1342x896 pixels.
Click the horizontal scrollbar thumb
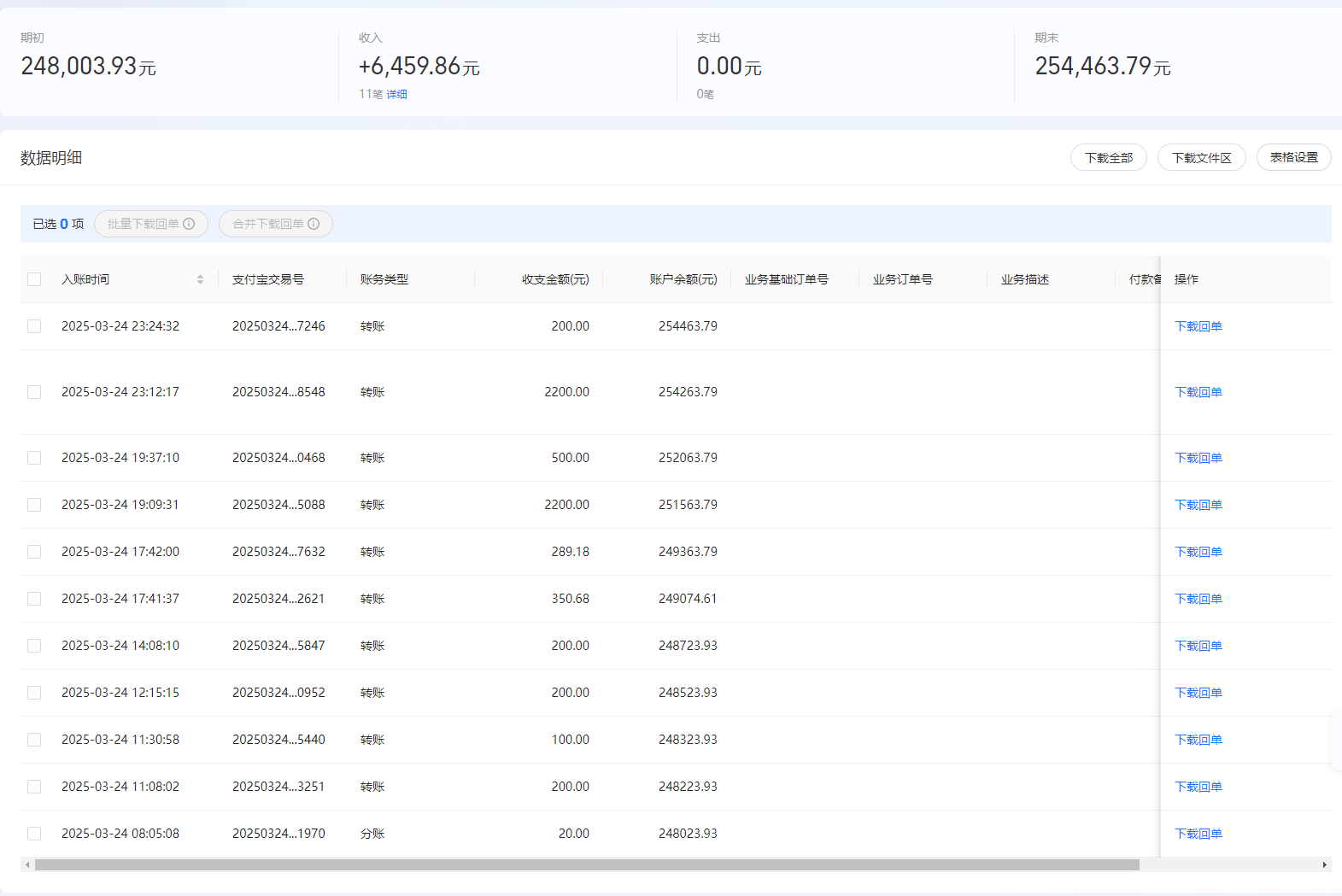click(x=587, y=864)
